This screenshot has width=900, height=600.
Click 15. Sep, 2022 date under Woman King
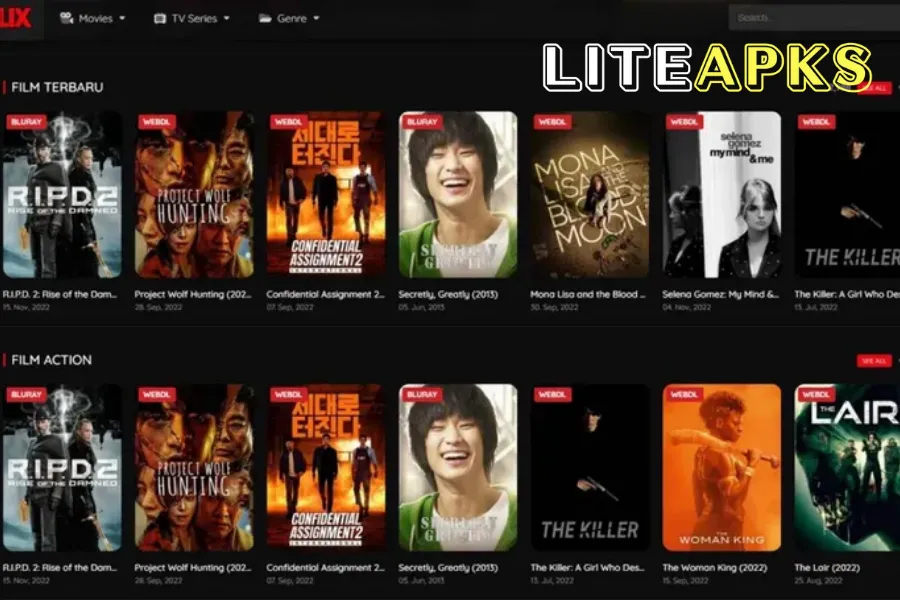click(686, 580)
